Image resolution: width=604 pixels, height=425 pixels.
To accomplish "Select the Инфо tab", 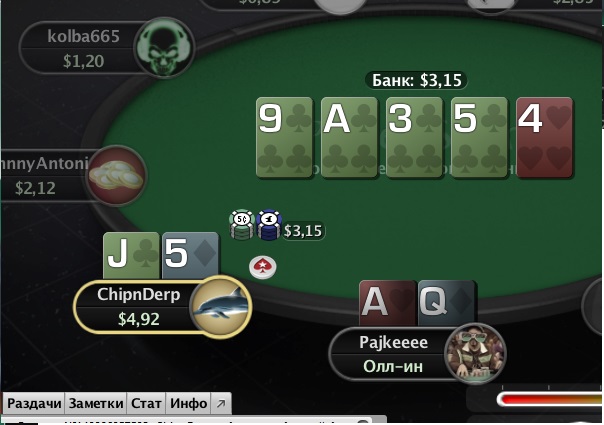I will (188, 403).
